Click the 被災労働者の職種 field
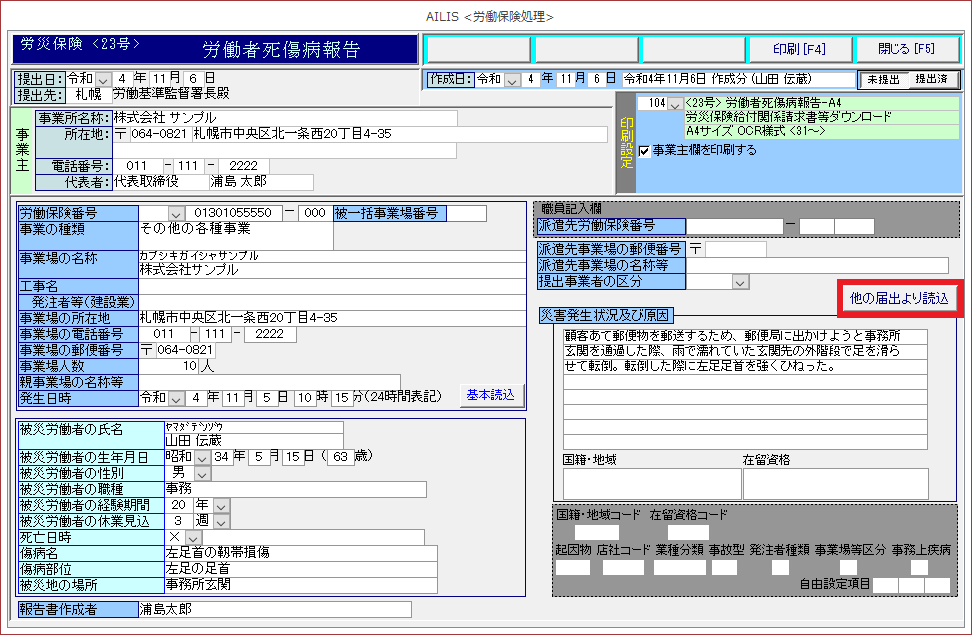Screen dimensions: 972x635 pyautogui.click(x=295, y=489)
